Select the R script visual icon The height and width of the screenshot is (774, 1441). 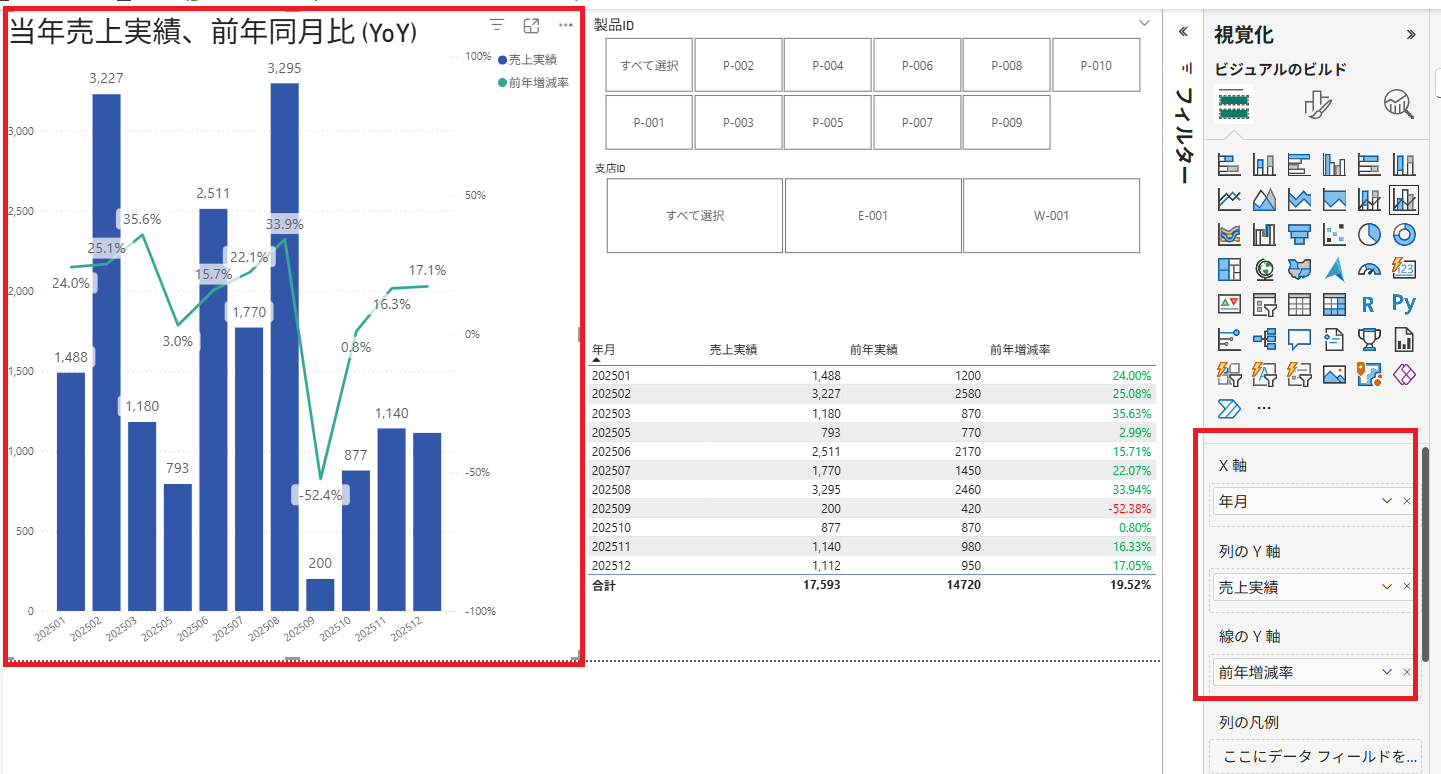click(1369, 304)
